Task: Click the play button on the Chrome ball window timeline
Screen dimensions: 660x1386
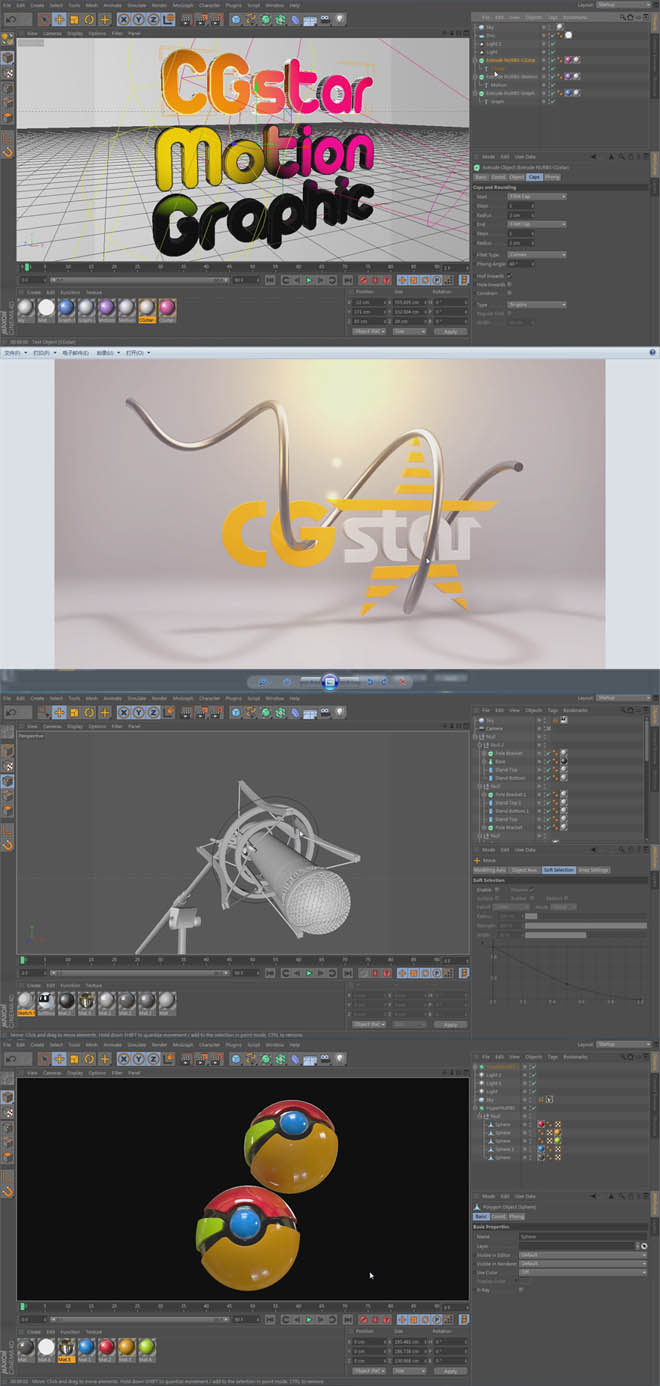Action: [x=309, y=1319]
